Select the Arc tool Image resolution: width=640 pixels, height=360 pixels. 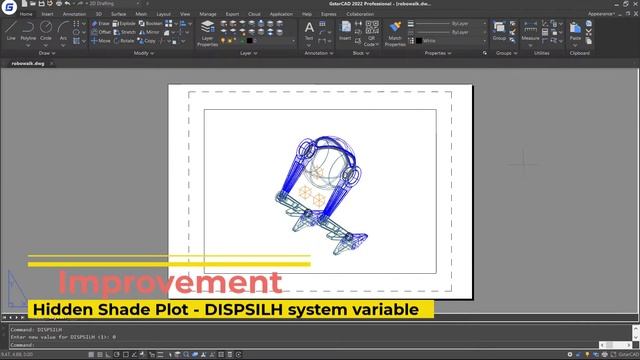pyautogui.click(x=63, y=31)
